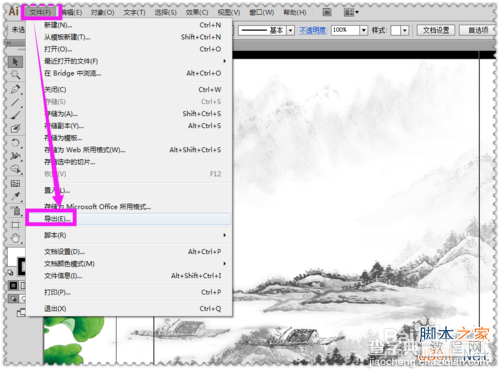Click the 100% opacity input field
Image resolution: width=500 pixels, height=369 pixels.
[x=345, y=30]
